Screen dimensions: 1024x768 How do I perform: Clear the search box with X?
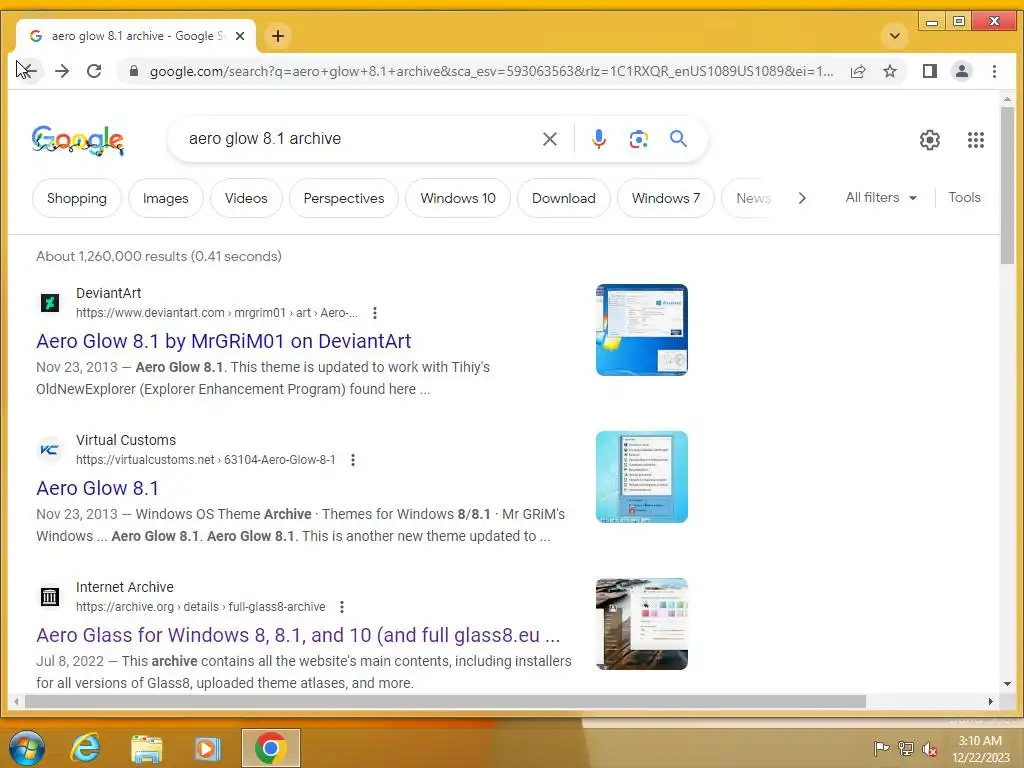[550, 138]
